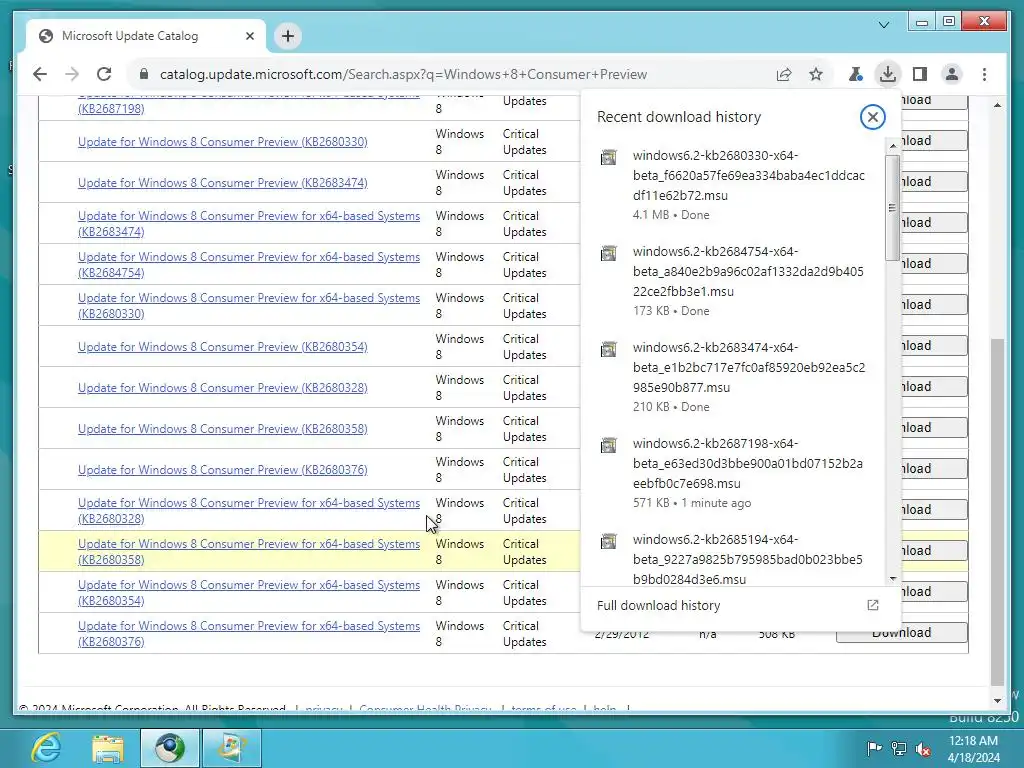Launch Internet Explorer from the taskbar

click(x=47, y=748)
